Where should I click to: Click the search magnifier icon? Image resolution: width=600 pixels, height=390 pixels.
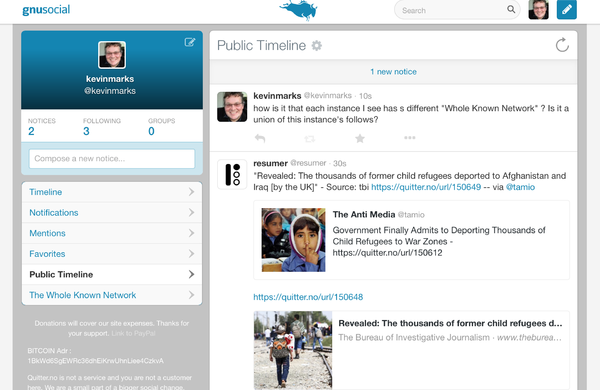pyautogui.click(x=511, y=9)
